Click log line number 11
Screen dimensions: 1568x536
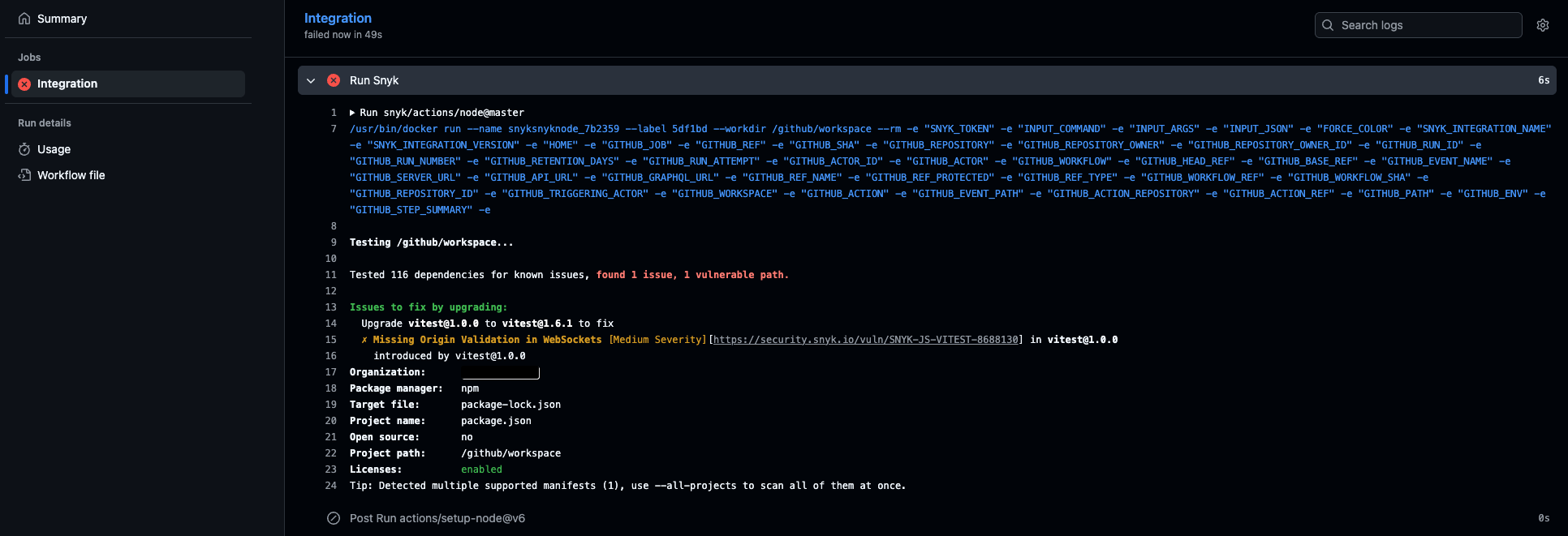pos(331,275)
